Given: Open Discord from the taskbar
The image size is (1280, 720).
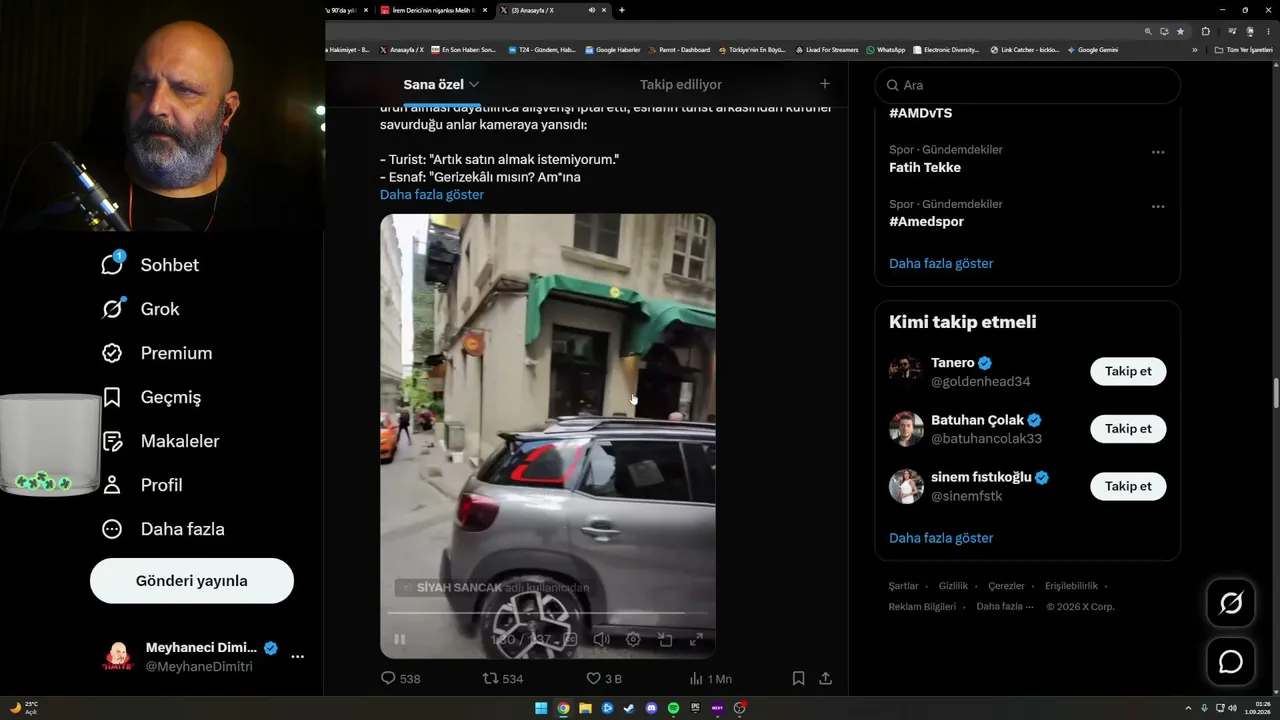Looking at the screenshot, I should tap(651, 708).
